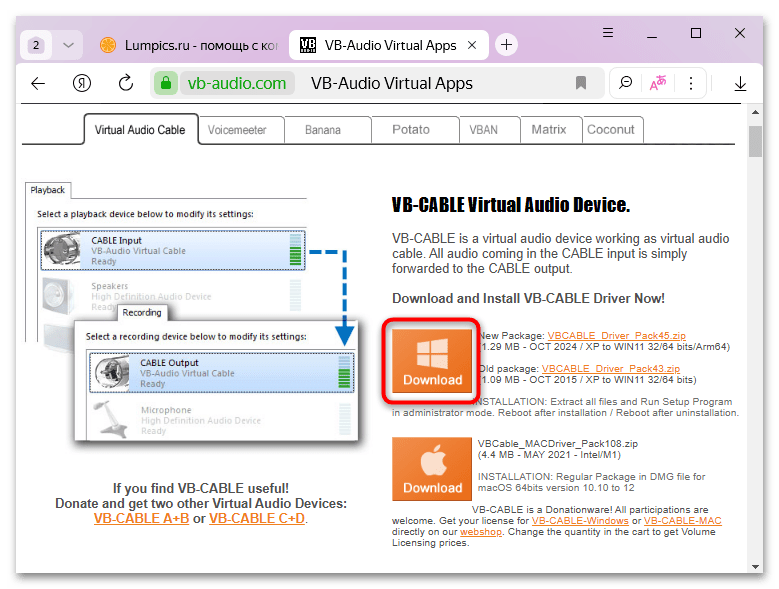Viewport: 779px width, 589px height.
Task: Go back with the browser back arrow
Action: (x=38, y=83)
